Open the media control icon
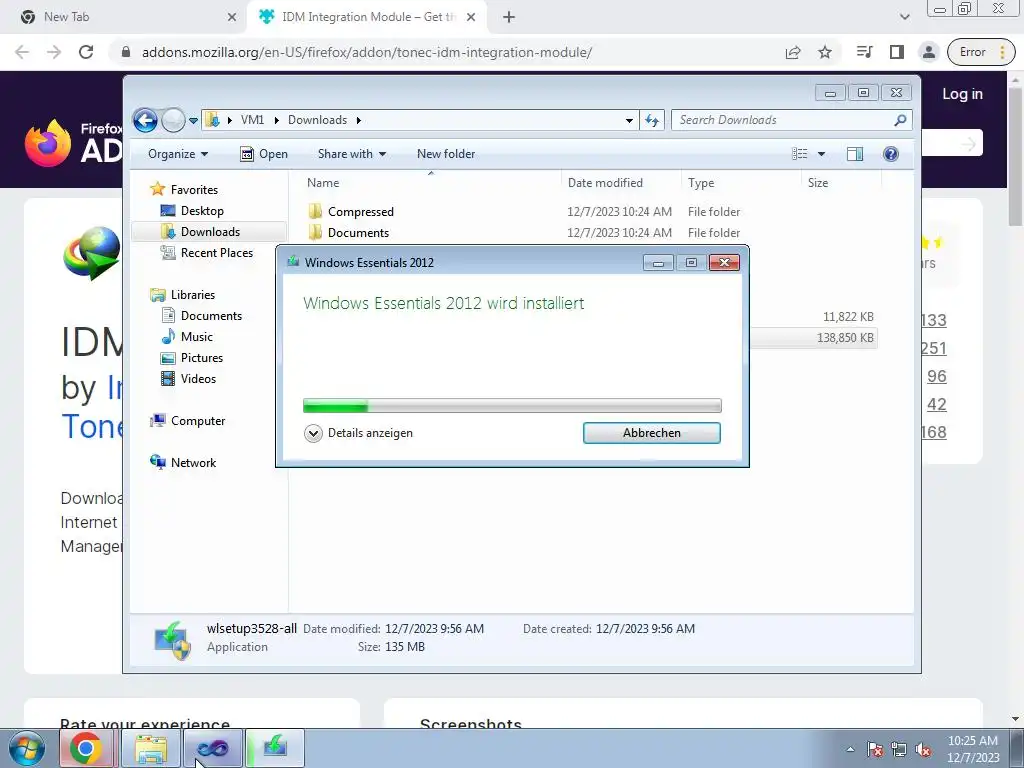The width and height of the screenshot is (1024, 768). coord(865,52)
